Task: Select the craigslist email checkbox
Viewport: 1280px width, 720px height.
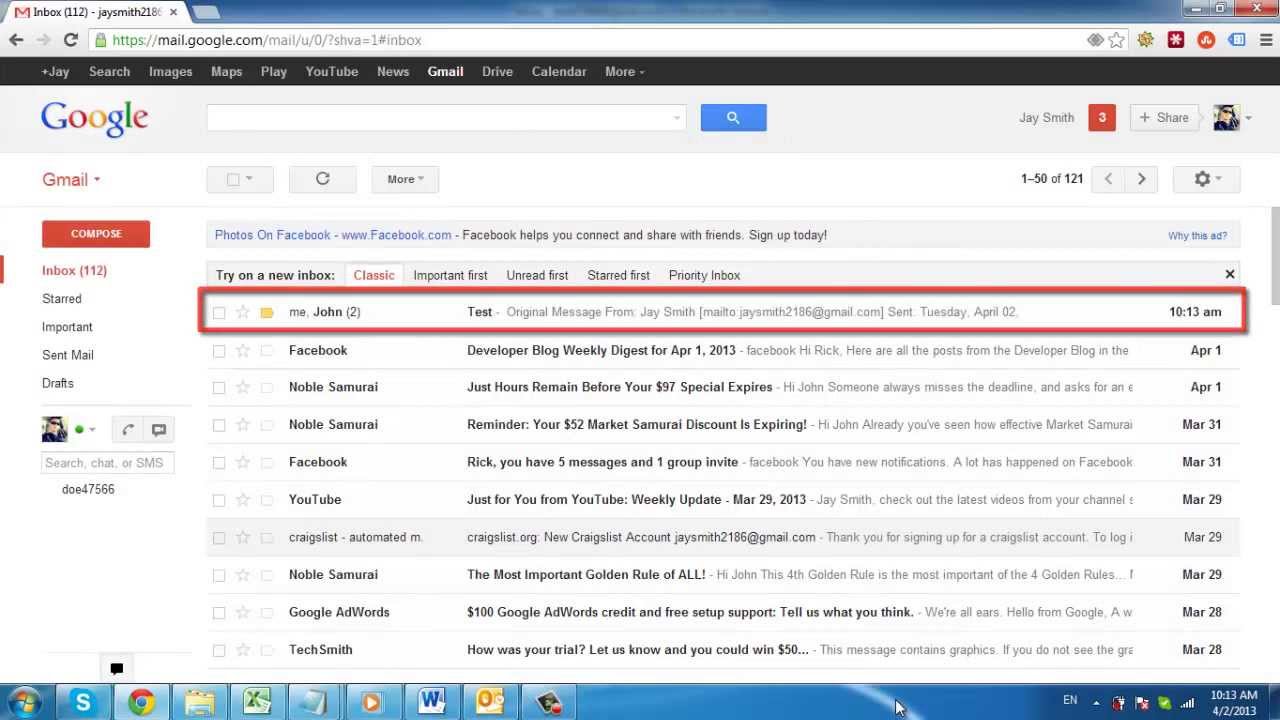Action: [219, 538]
